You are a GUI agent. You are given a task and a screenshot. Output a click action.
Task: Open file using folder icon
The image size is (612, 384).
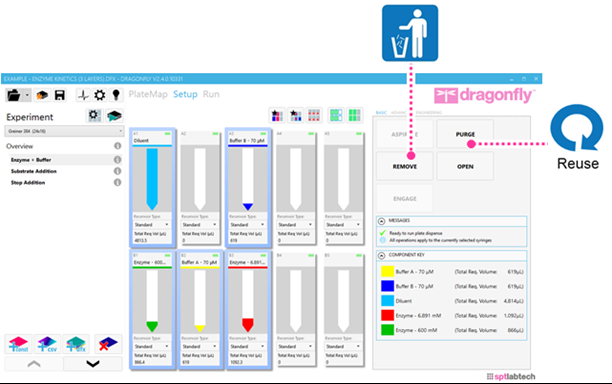14,95
